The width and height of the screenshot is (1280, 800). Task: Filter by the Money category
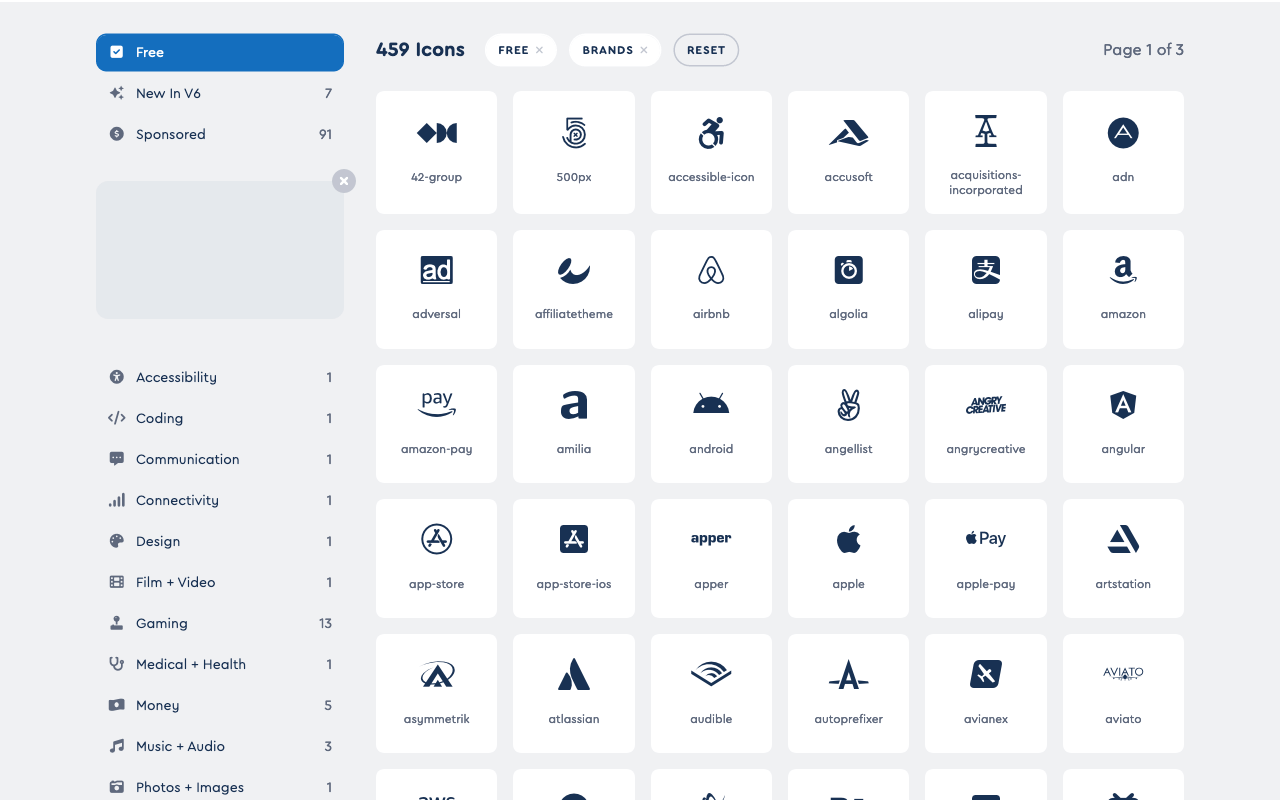[220, 705]
